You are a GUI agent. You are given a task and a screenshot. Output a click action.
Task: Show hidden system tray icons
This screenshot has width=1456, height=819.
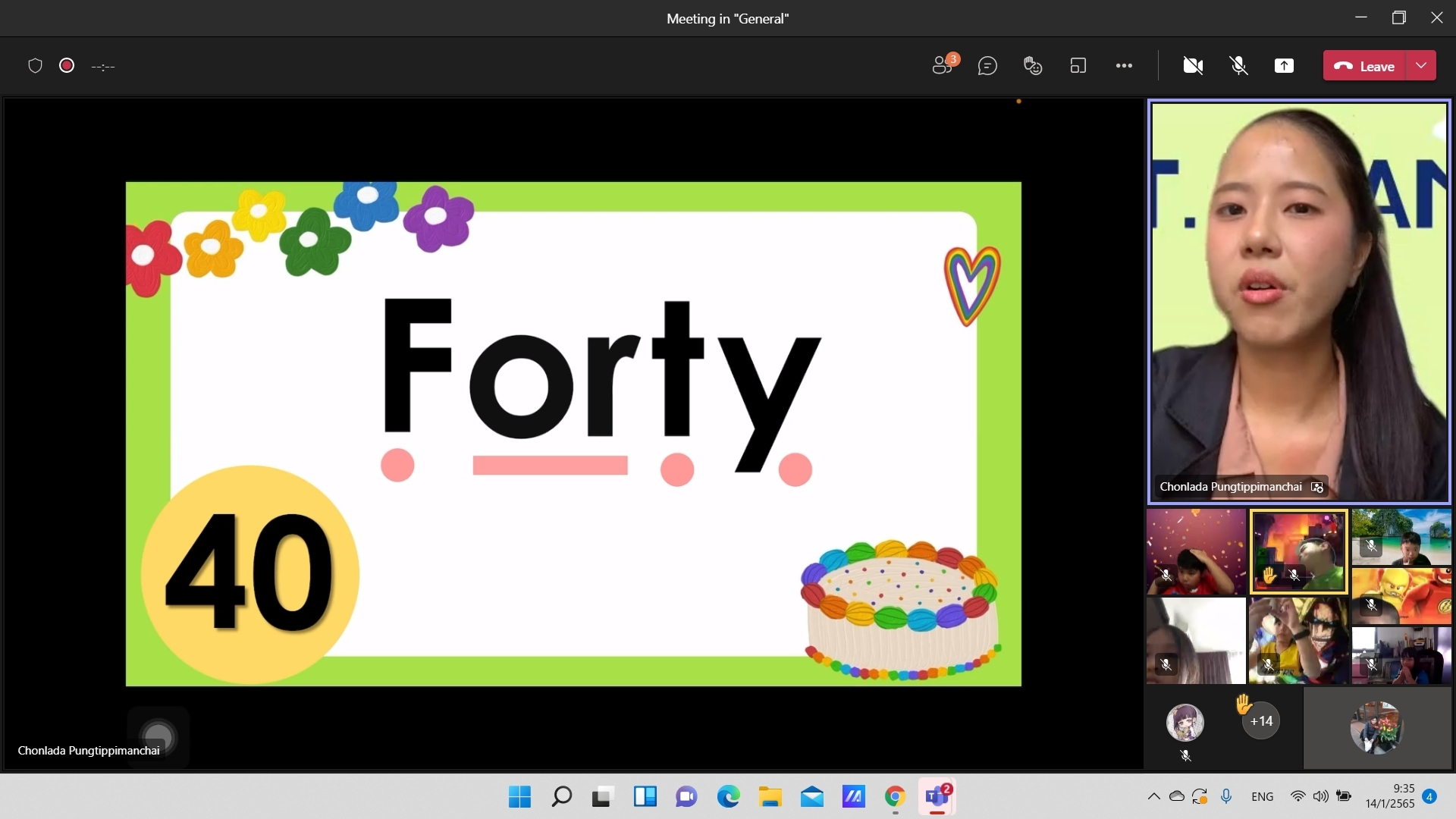[1153, 796]
